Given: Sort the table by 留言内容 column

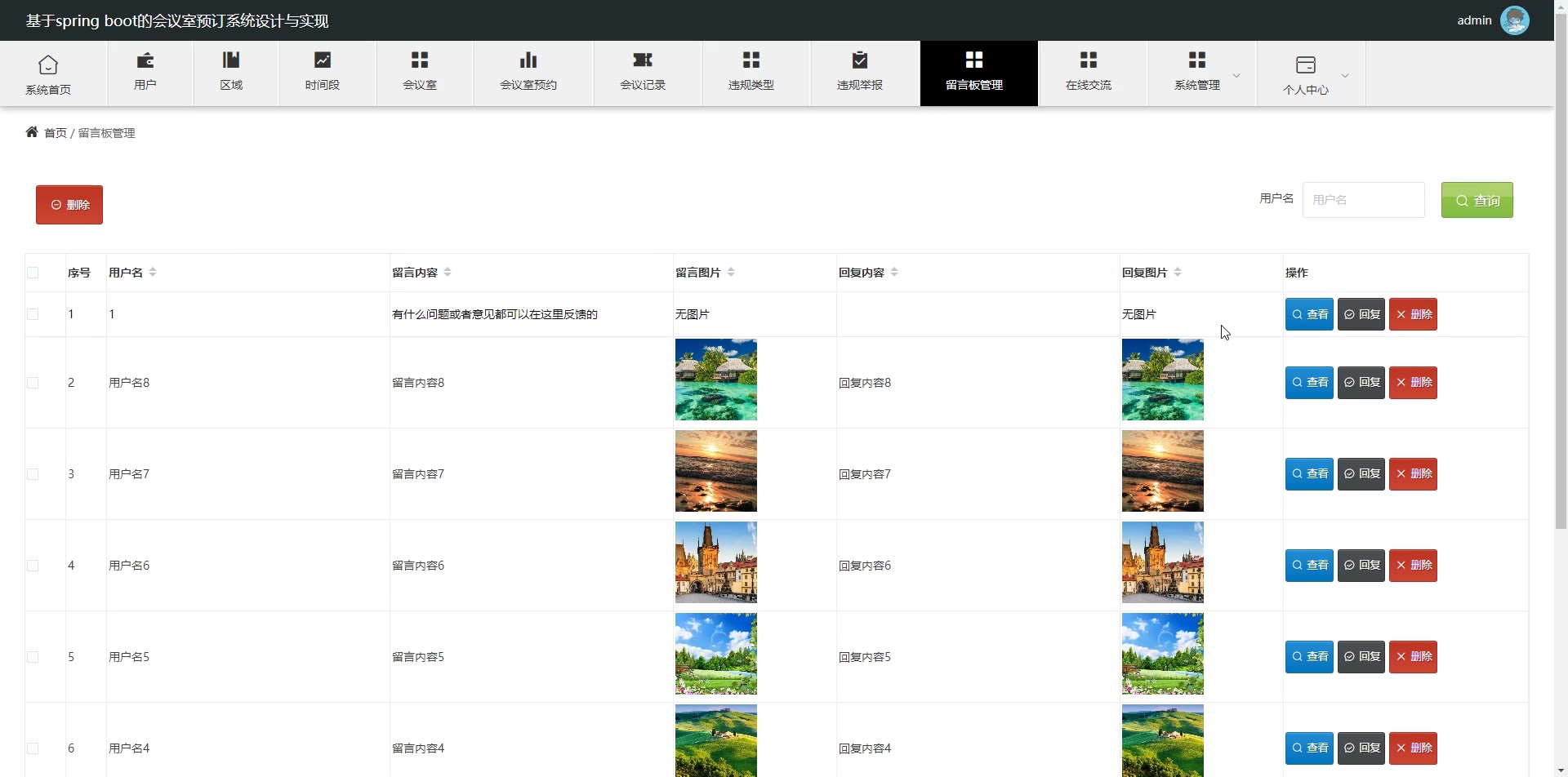Looking at the screenshot, I should coord(448,273).
